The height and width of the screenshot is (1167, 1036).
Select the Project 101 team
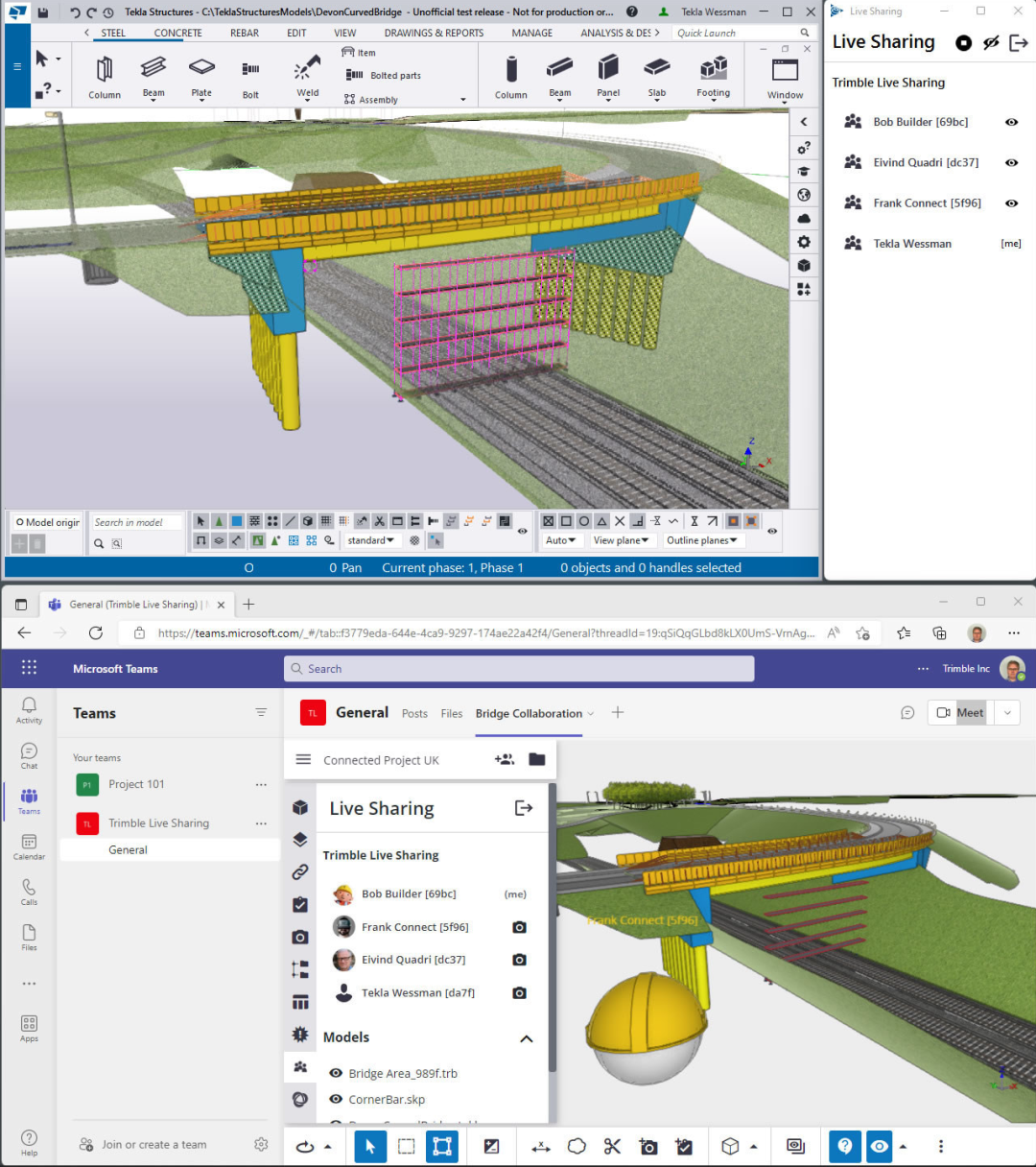point(170,784)
